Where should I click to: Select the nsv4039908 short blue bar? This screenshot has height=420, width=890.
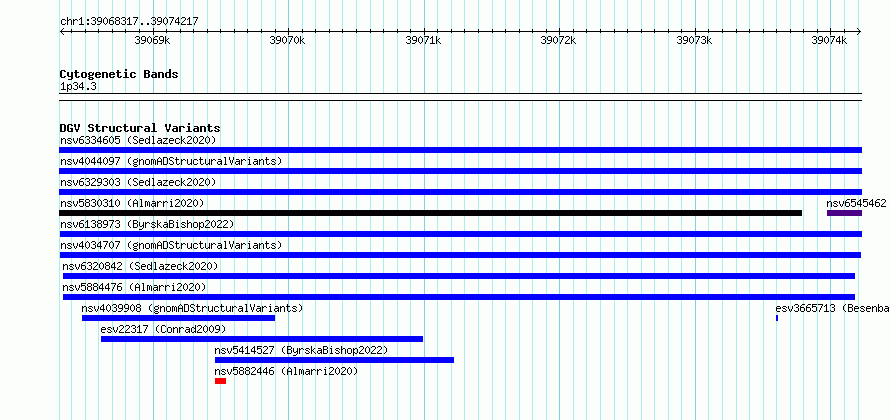point(178,318)
